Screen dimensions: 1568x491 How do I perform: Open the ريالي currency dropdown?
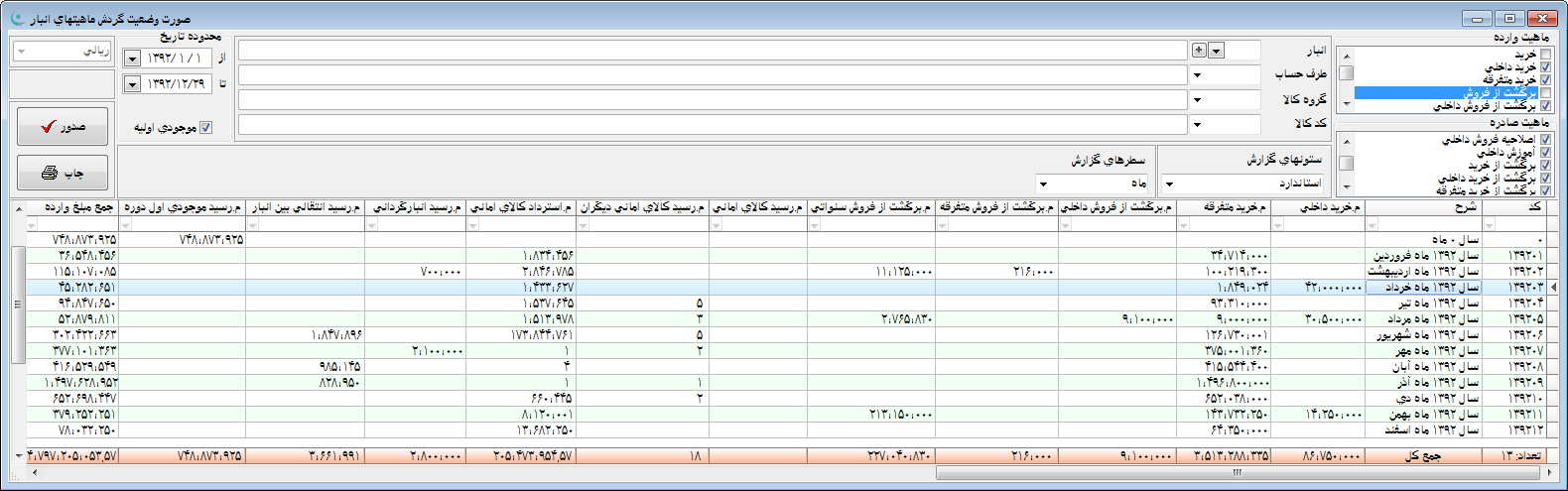[22, 51]
